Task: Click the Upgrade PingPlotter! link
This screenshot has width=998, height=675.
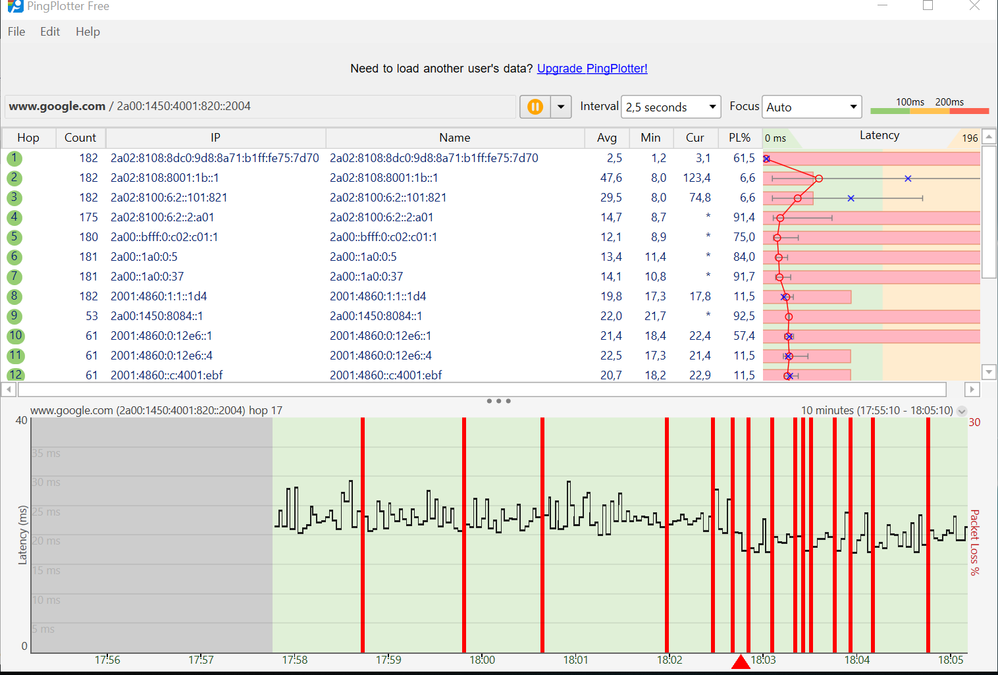Action: (592, 69)
